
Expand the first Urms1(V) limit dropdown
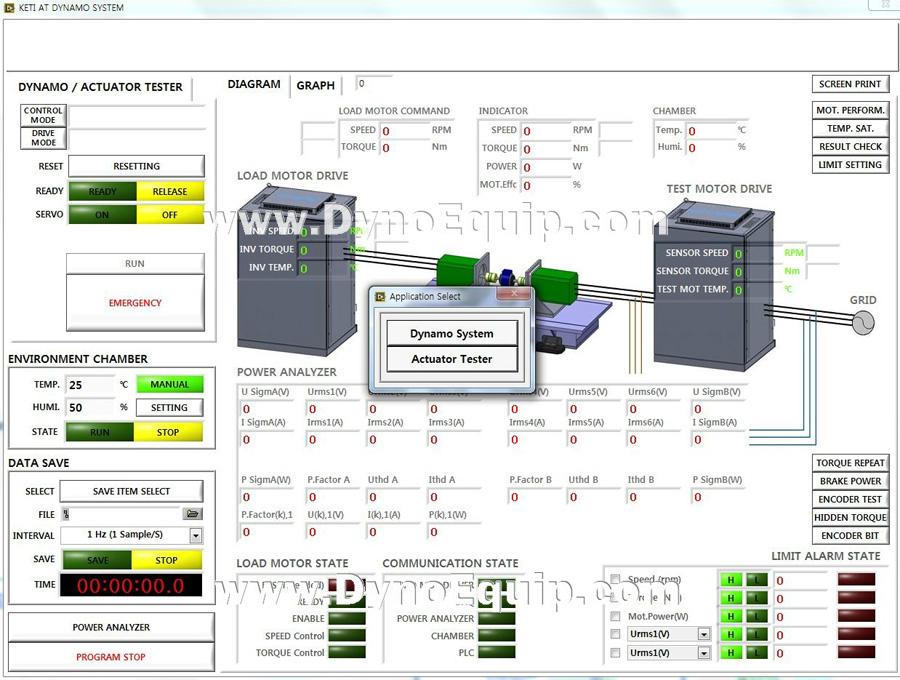click(x=703, y=634)
